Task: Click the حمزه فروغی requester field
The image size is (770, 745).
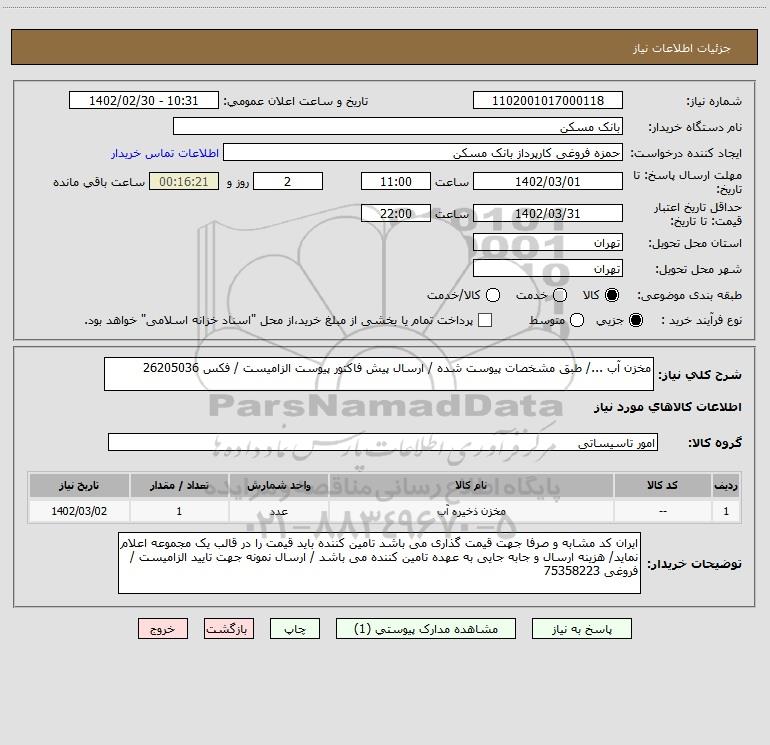Action: pyautogui.click(x=423, y=152)
